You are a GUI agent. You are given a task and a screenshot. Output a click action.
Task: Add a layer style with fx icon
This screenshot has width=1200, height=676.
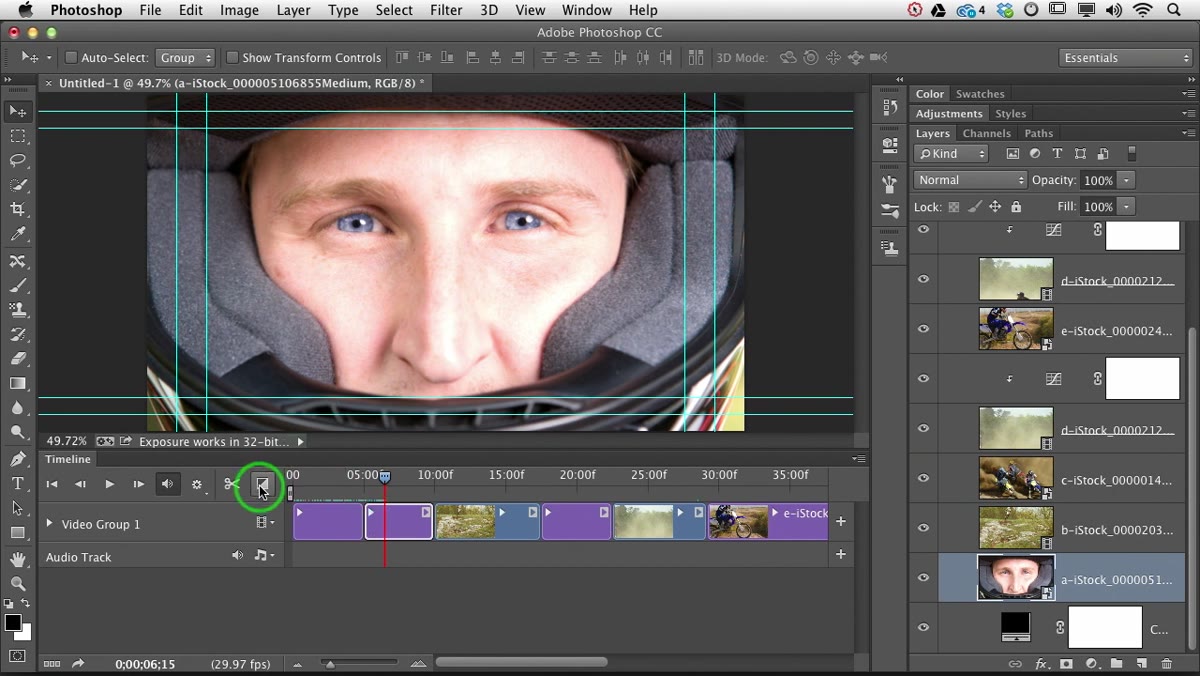[1041, 664]
